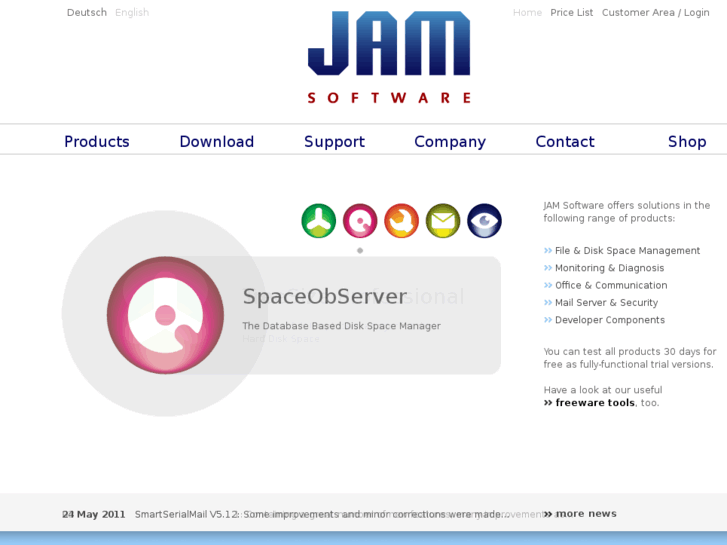
Task: Click the dark blue eye product icon
Action: tap(485, 221)
